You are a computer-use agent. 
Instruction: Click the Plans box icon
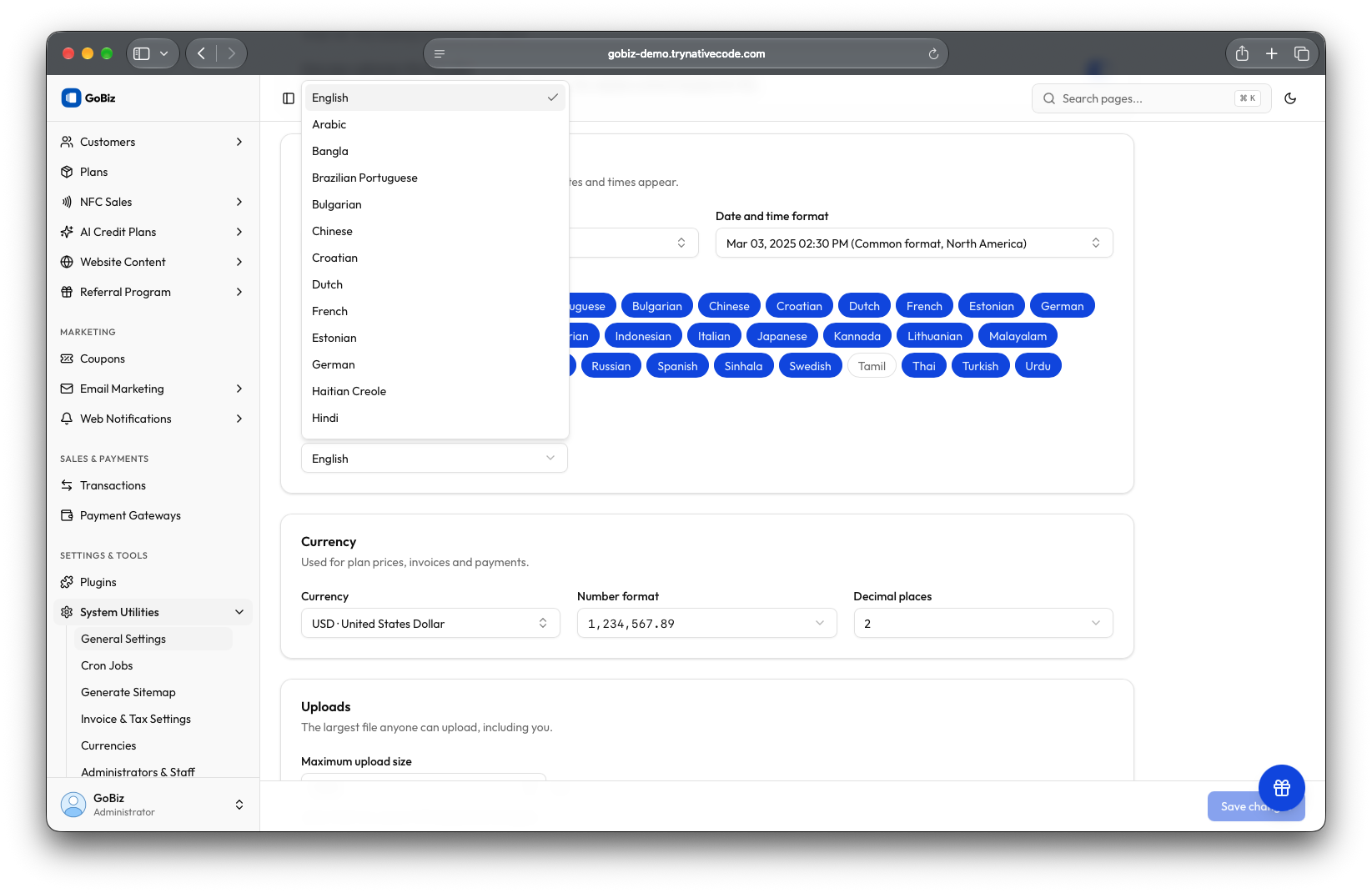67,172
